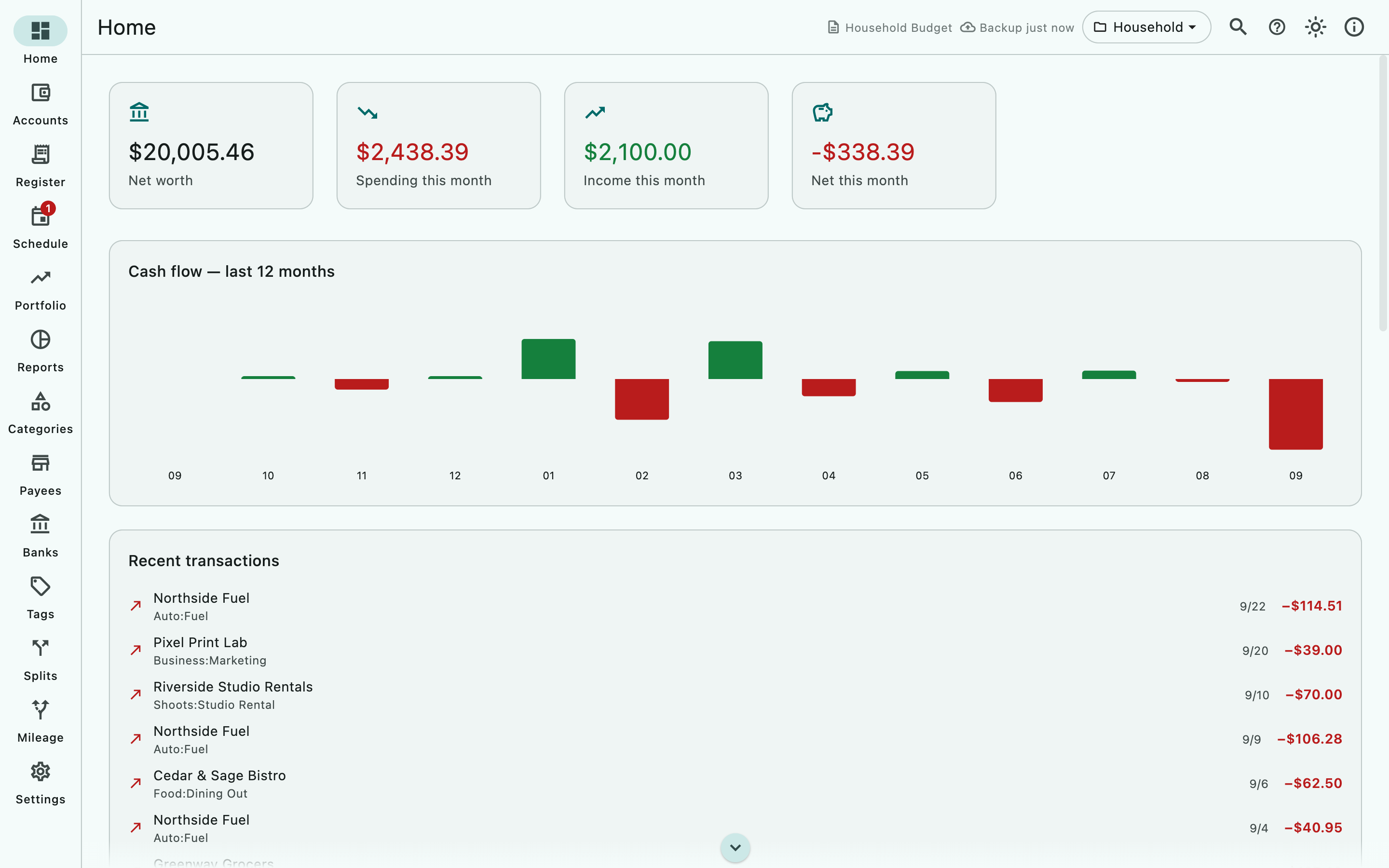Screen dimensions: 1389x868
Task: Click the green bar for month 01
Action: (x=548, y=359)
